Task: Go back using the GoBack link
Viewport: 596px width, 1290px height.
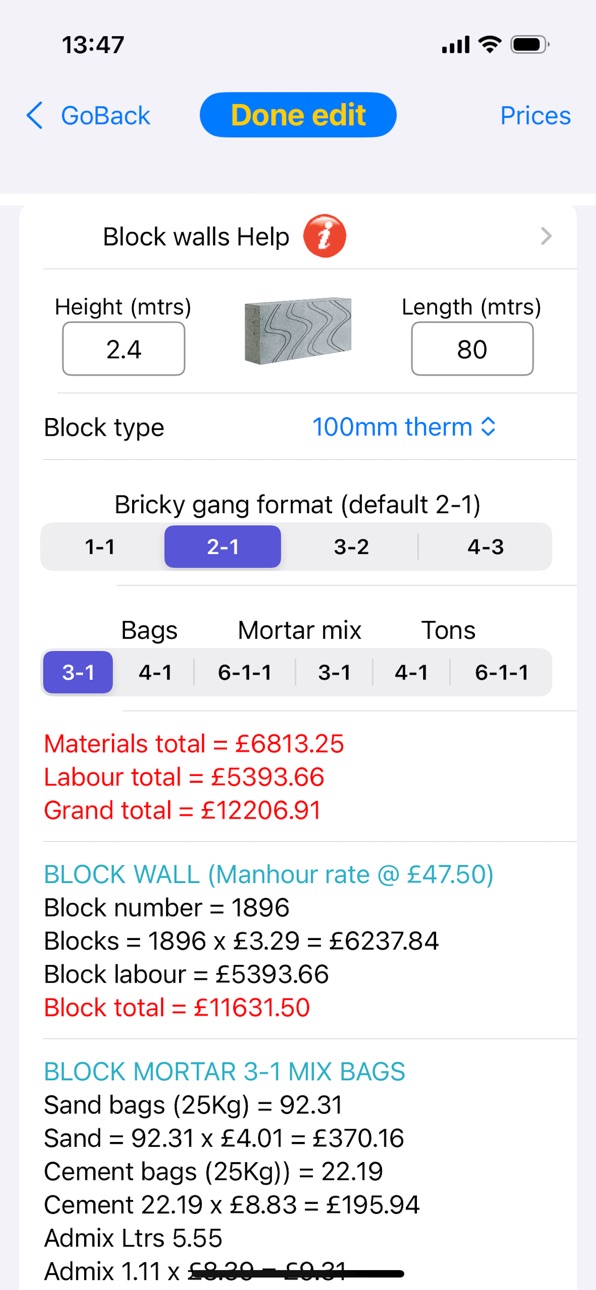Action: coord(105,116)
